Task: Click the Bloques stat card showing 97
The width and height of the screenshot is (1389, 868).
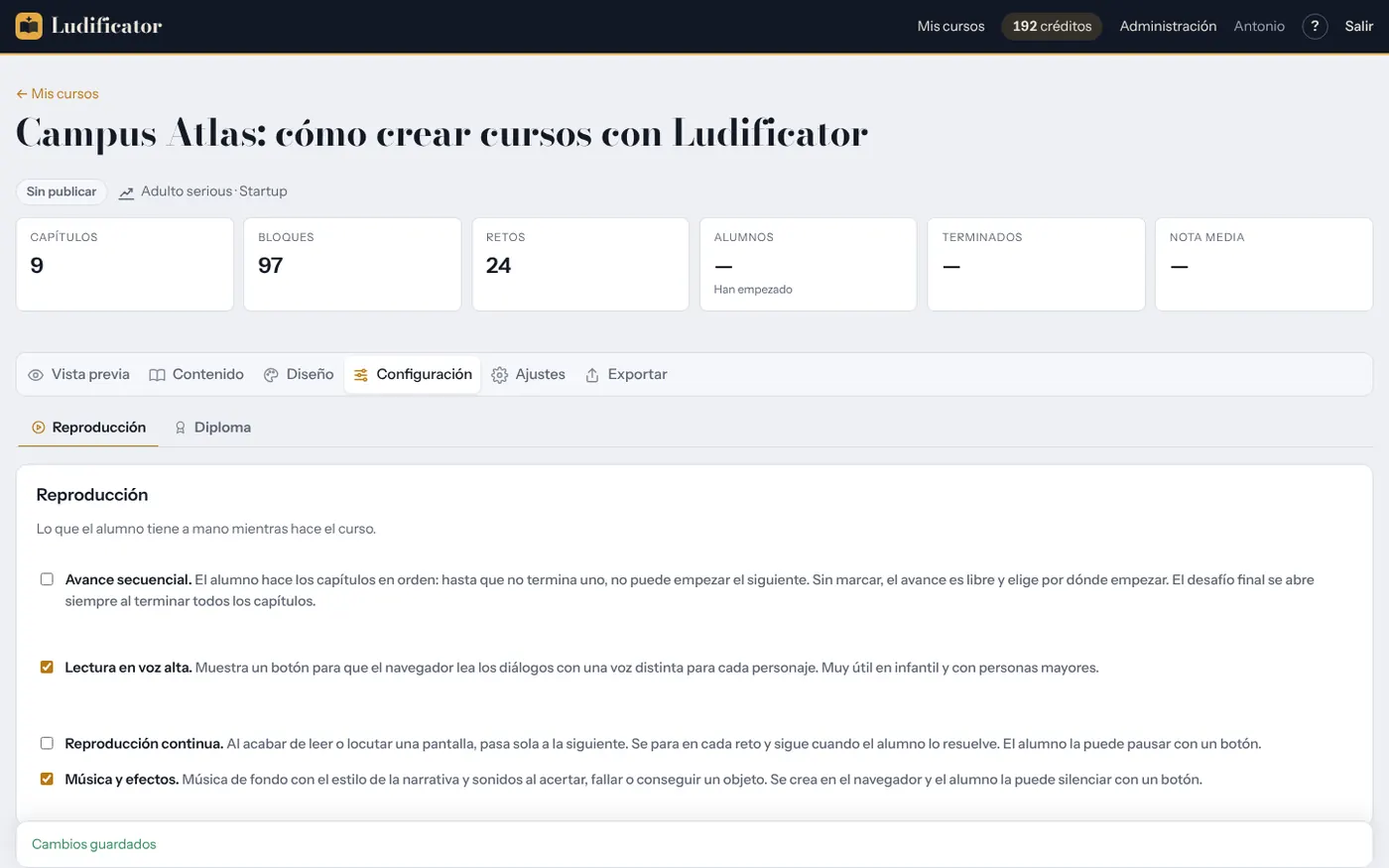Action: pos(352,265)
